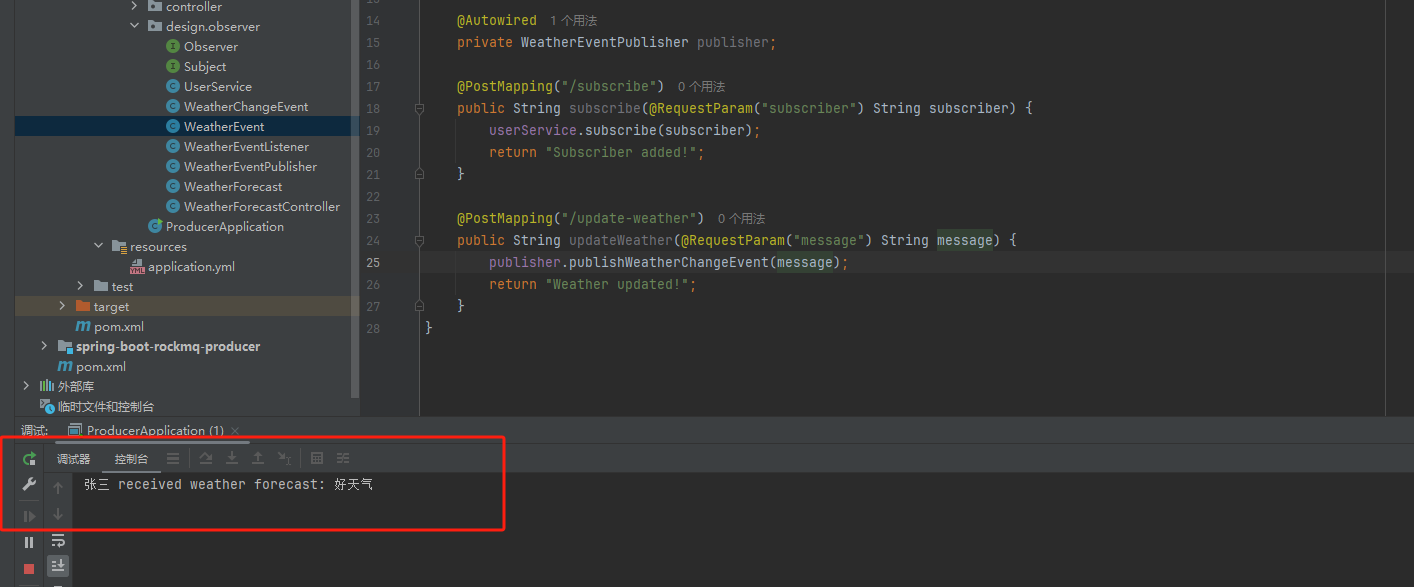
Task: Expand the controller package
Action: 135,6
